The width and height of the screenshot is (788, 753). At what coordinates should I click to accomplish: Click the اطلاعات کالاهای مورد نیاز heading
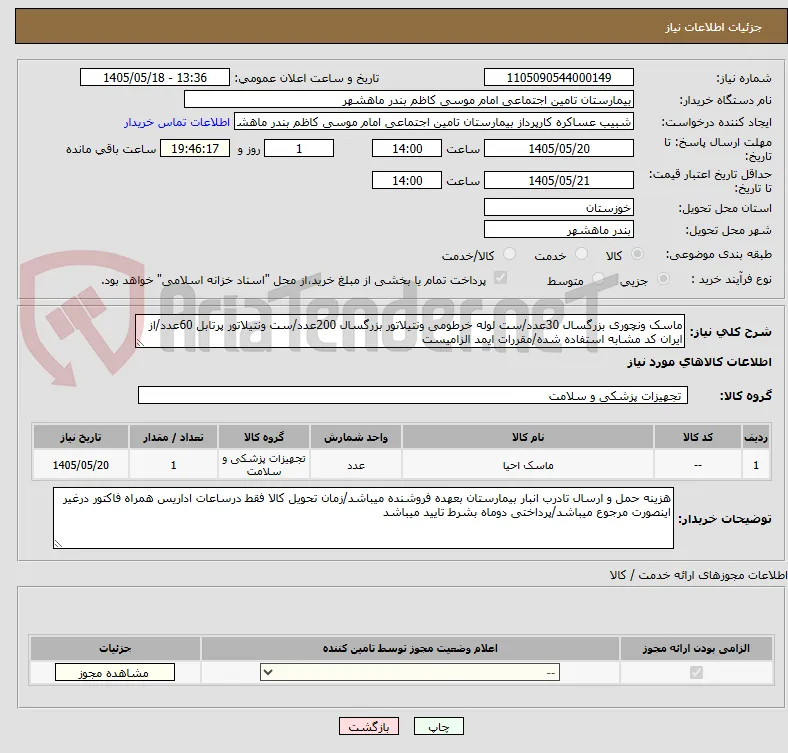(699, 362)
